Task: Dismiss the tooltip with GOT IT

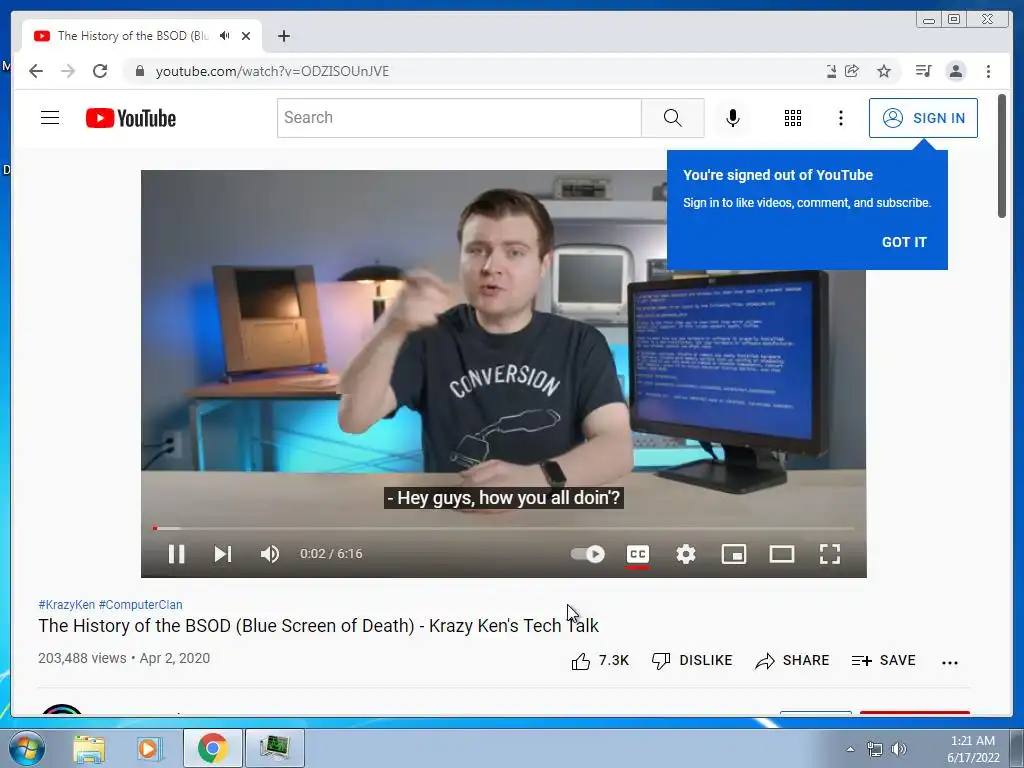Action: pos(904,242)
